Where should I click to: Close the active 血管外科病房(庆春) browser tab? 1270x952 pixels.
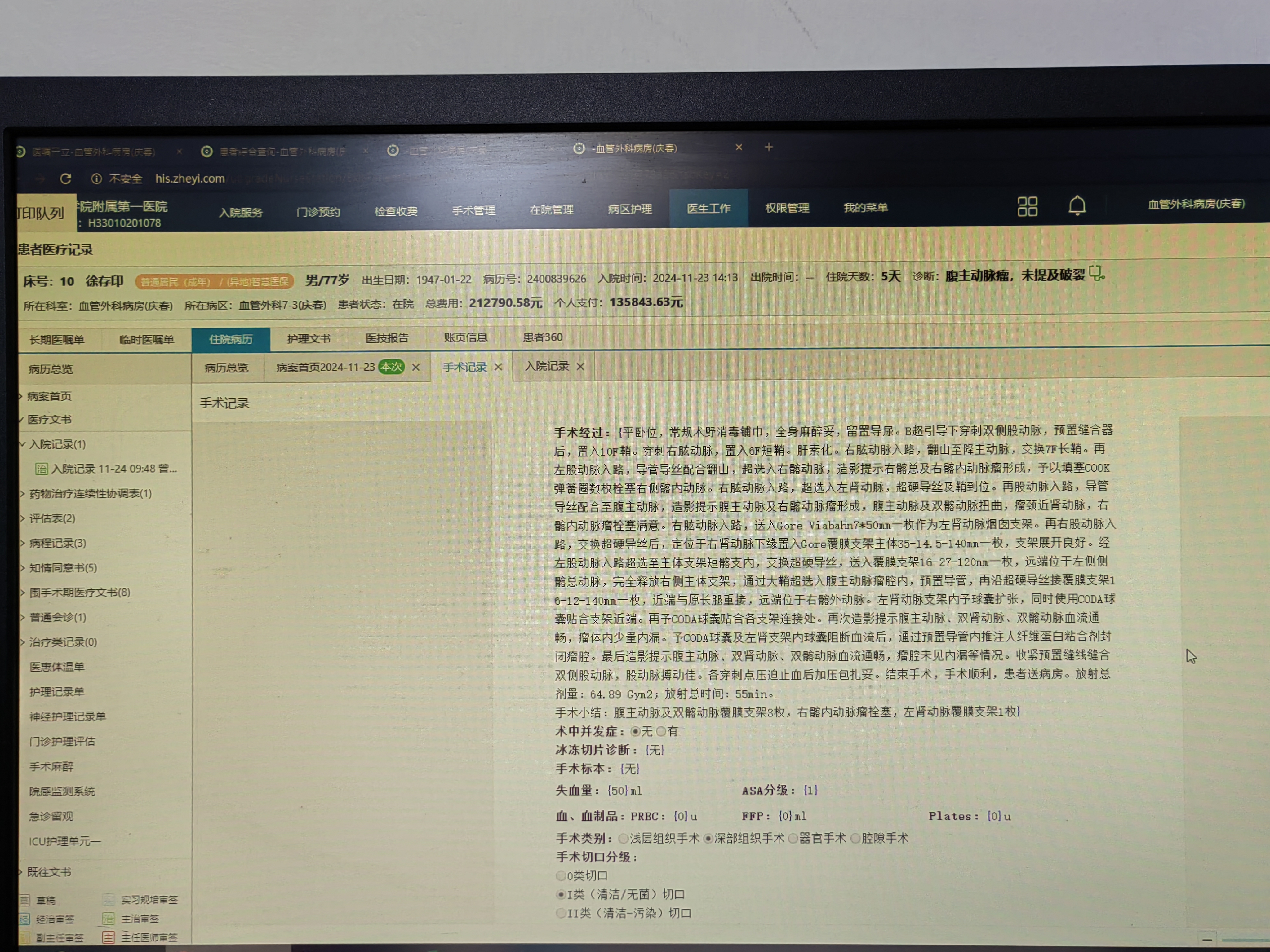(739, 148)
